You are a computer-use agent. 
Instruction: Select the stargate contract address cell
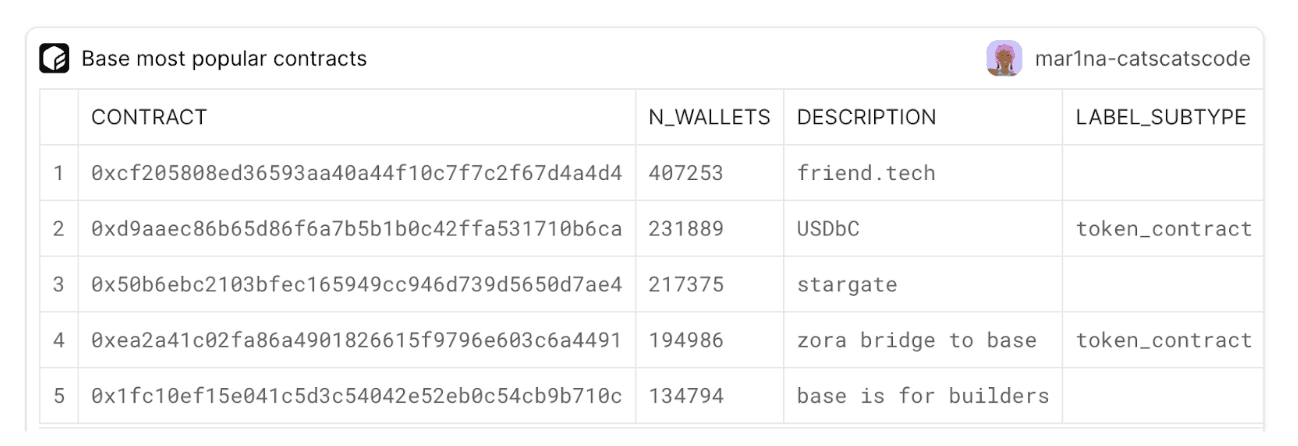[357, 285]
